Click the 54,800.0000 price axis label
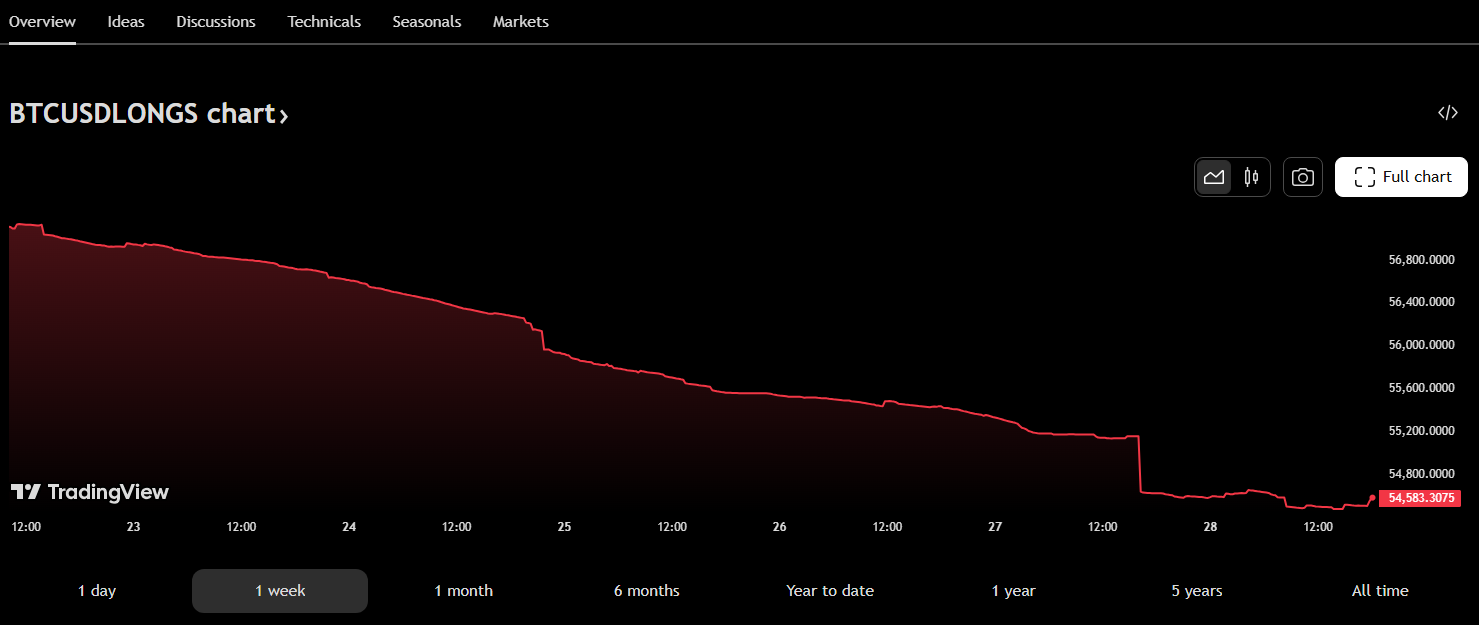1479x625 pixels. (x=1421, y=474)
